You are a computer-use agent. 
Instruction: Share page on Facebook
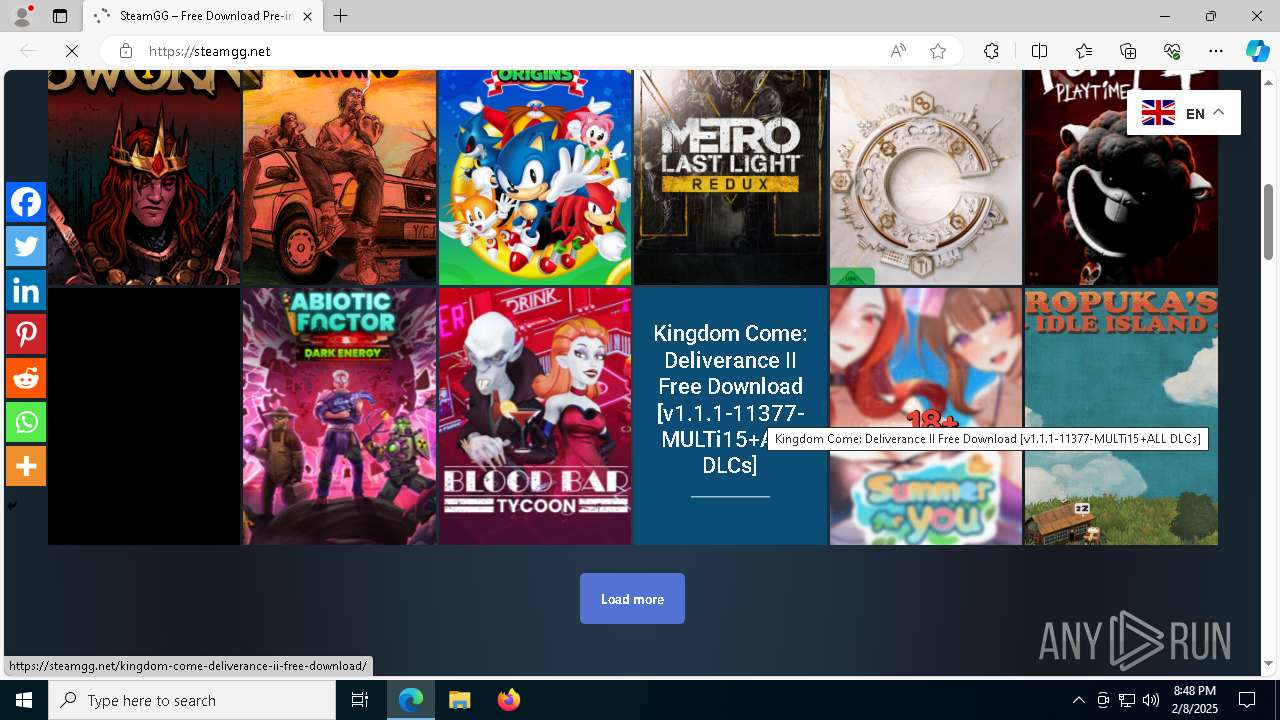26,202
